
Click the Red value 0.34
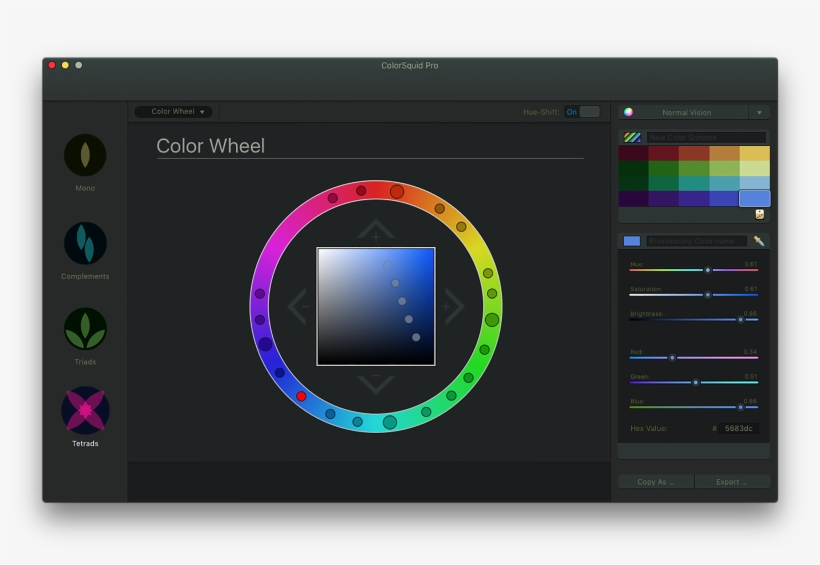(750, 352)
